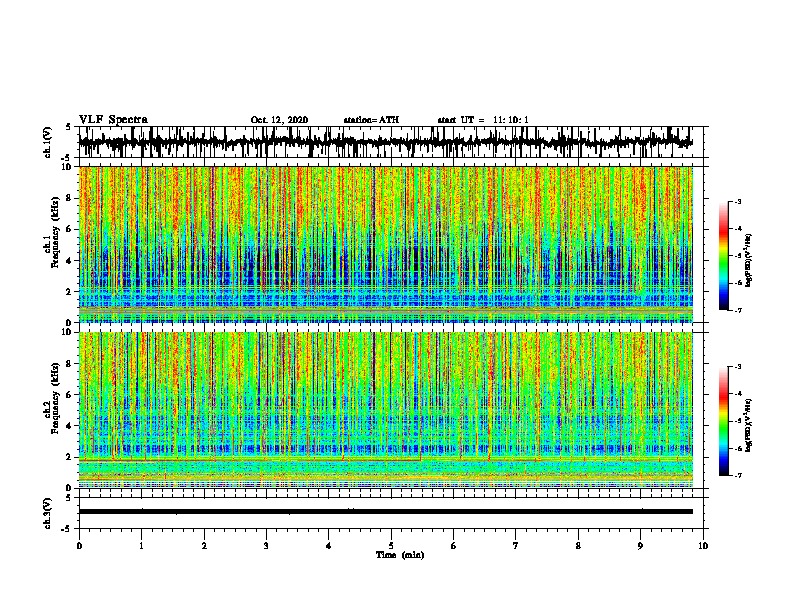Click inside the ch.1 spectrogram panel
This screenshot has width=792, height=612.
(x=385, y=244)
